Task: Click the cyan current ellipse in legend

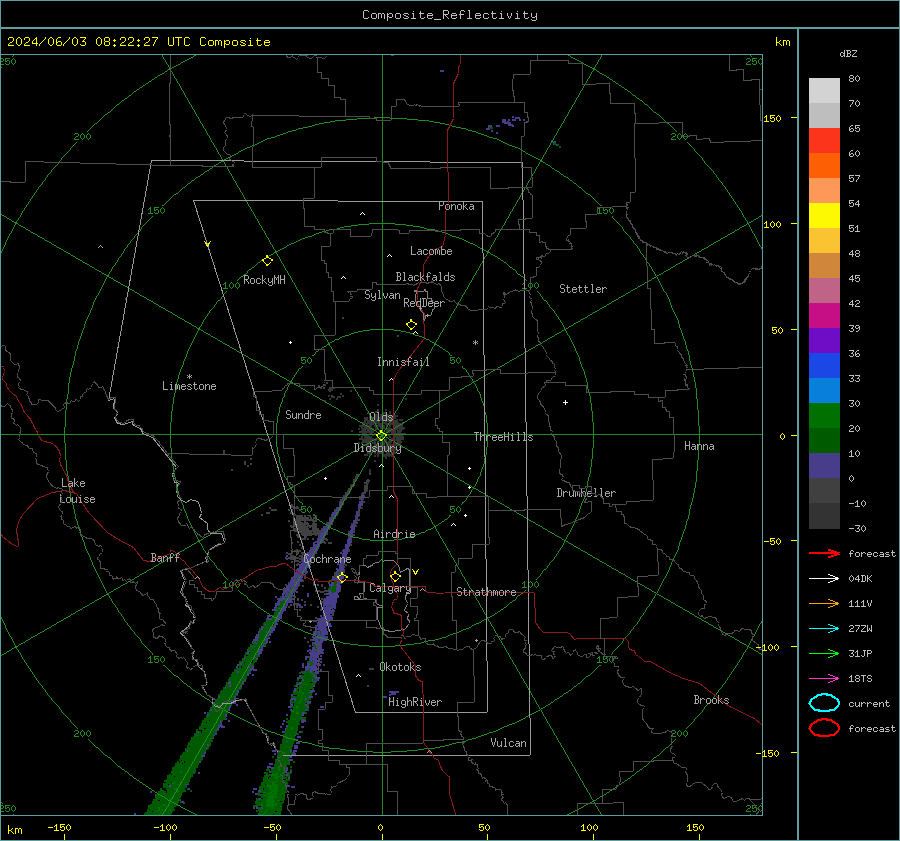Action: (824, 703)
